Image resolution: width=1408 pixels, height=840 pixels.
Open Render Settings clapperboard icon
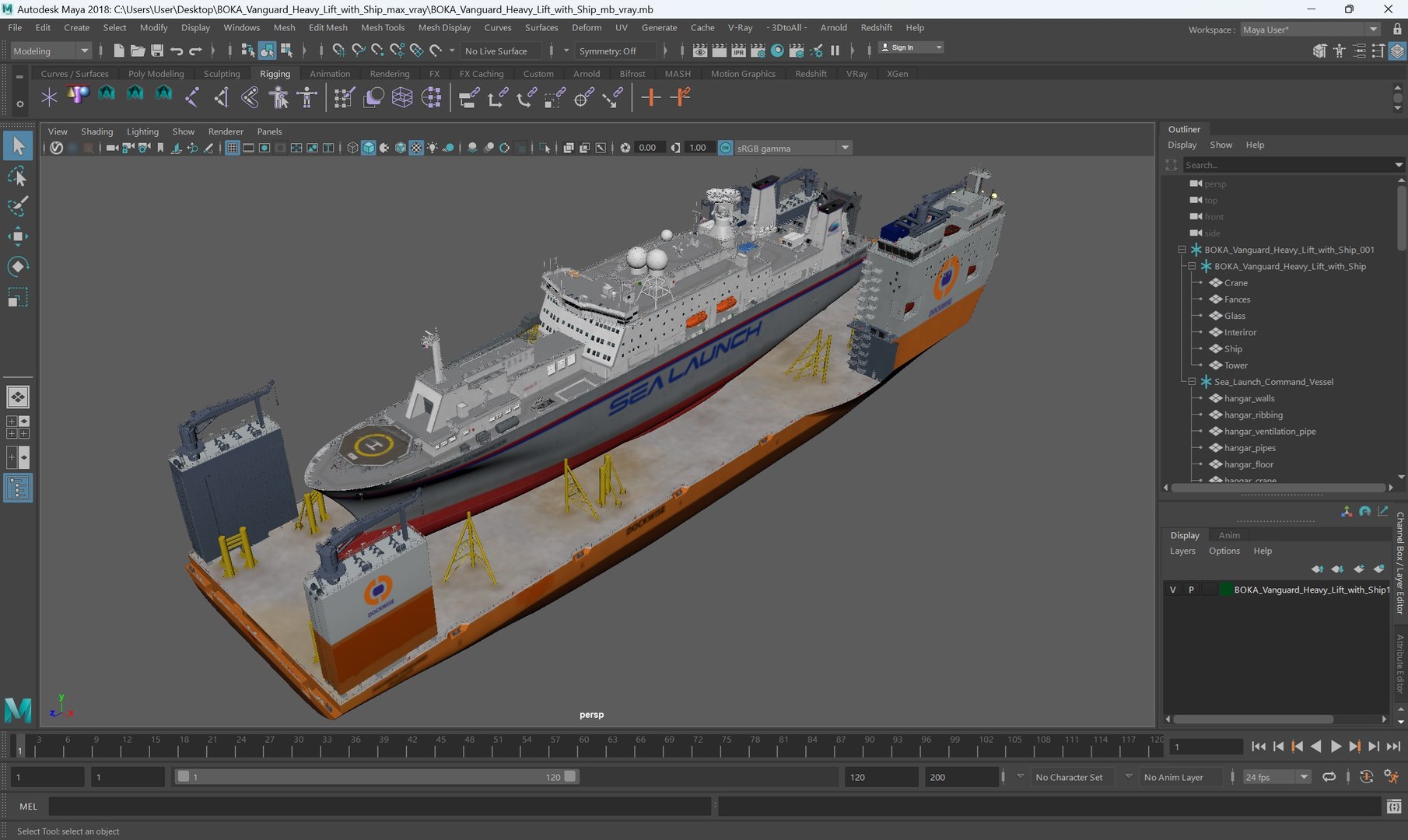[x=758, y=51]
